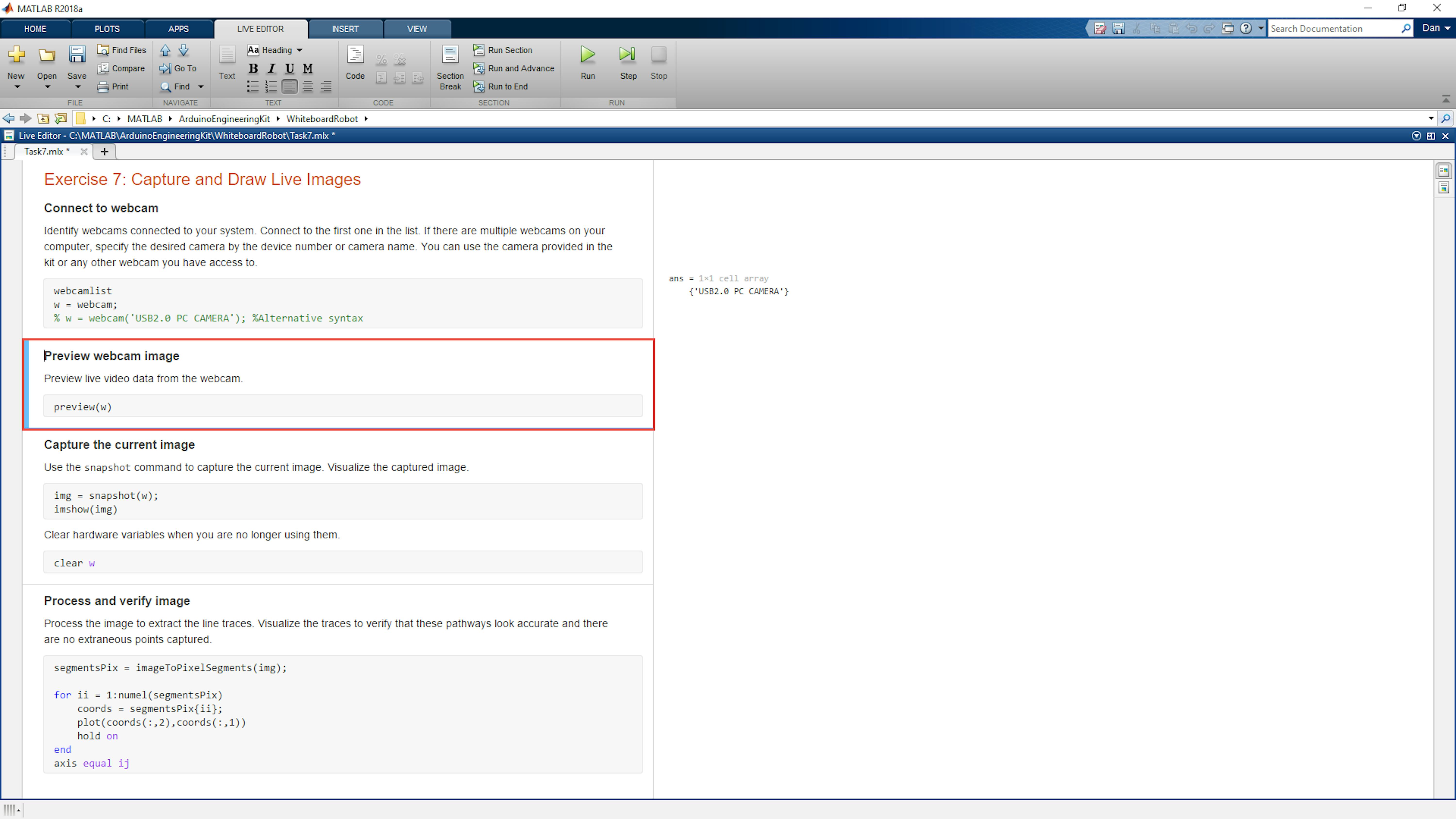Close the Task7.mlx tab

pyautogui.click(x=84, y=151)
